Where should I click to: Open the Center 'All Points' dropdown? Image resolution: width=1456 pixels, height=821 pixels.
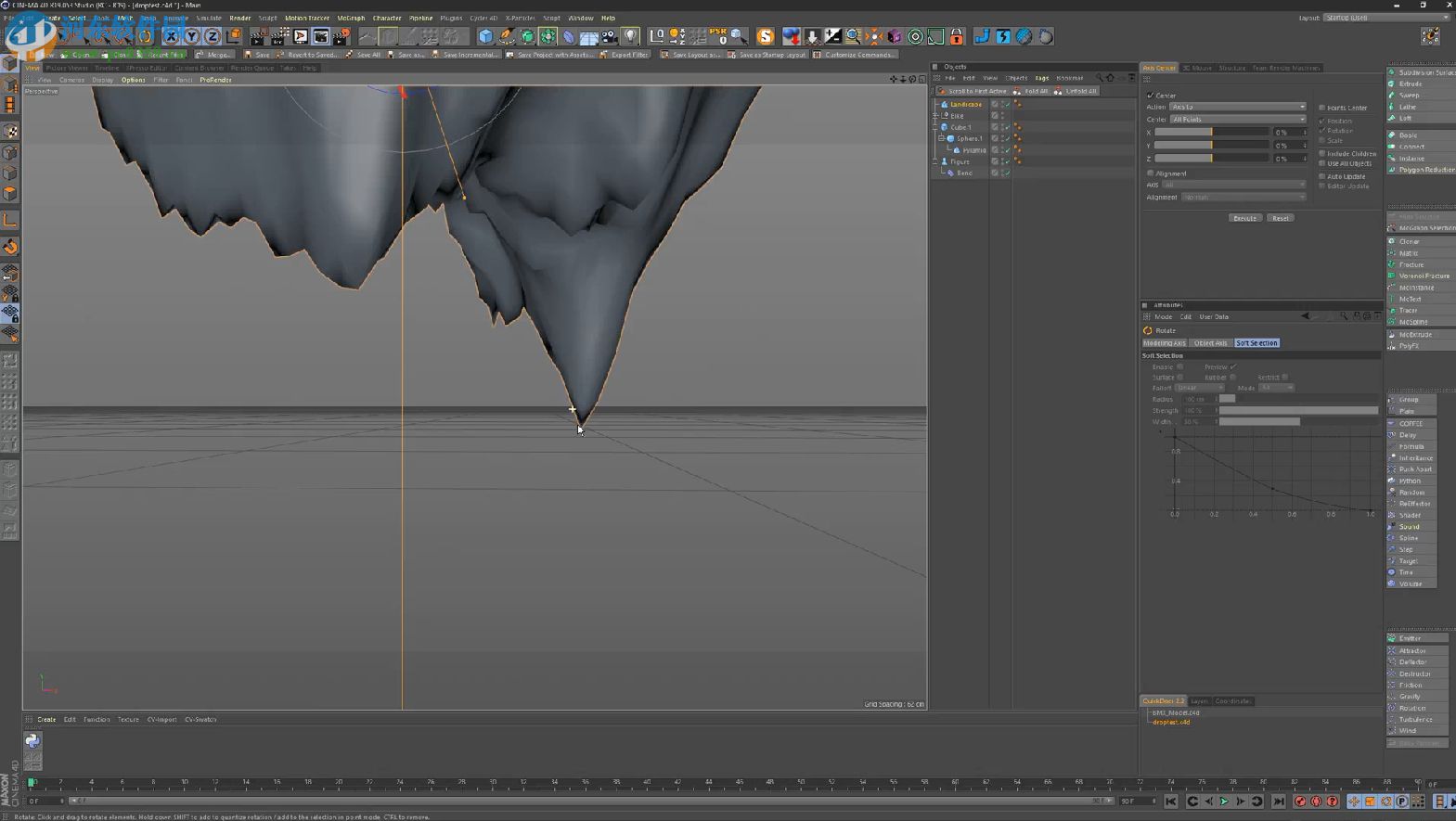click(1237, 120)
